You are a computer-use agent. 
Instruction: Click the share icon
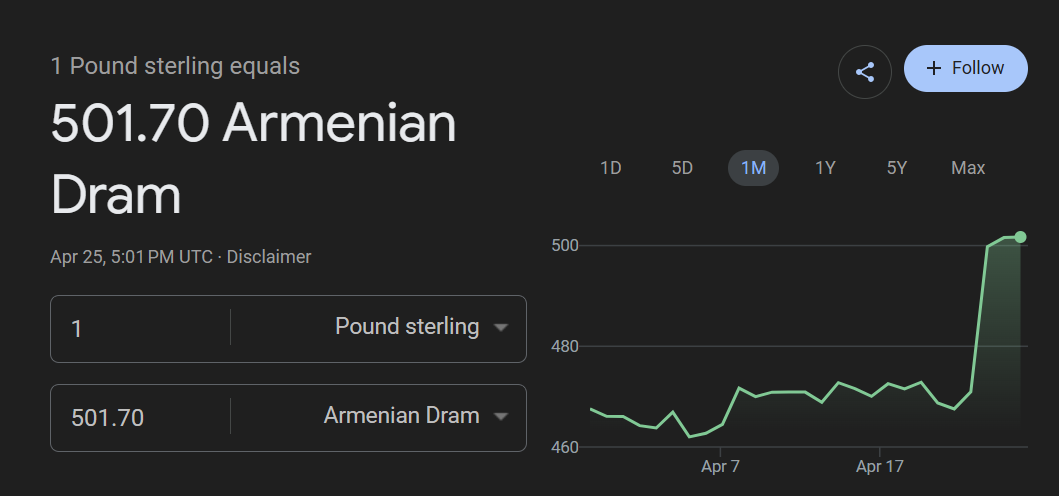tap(864, 72)
